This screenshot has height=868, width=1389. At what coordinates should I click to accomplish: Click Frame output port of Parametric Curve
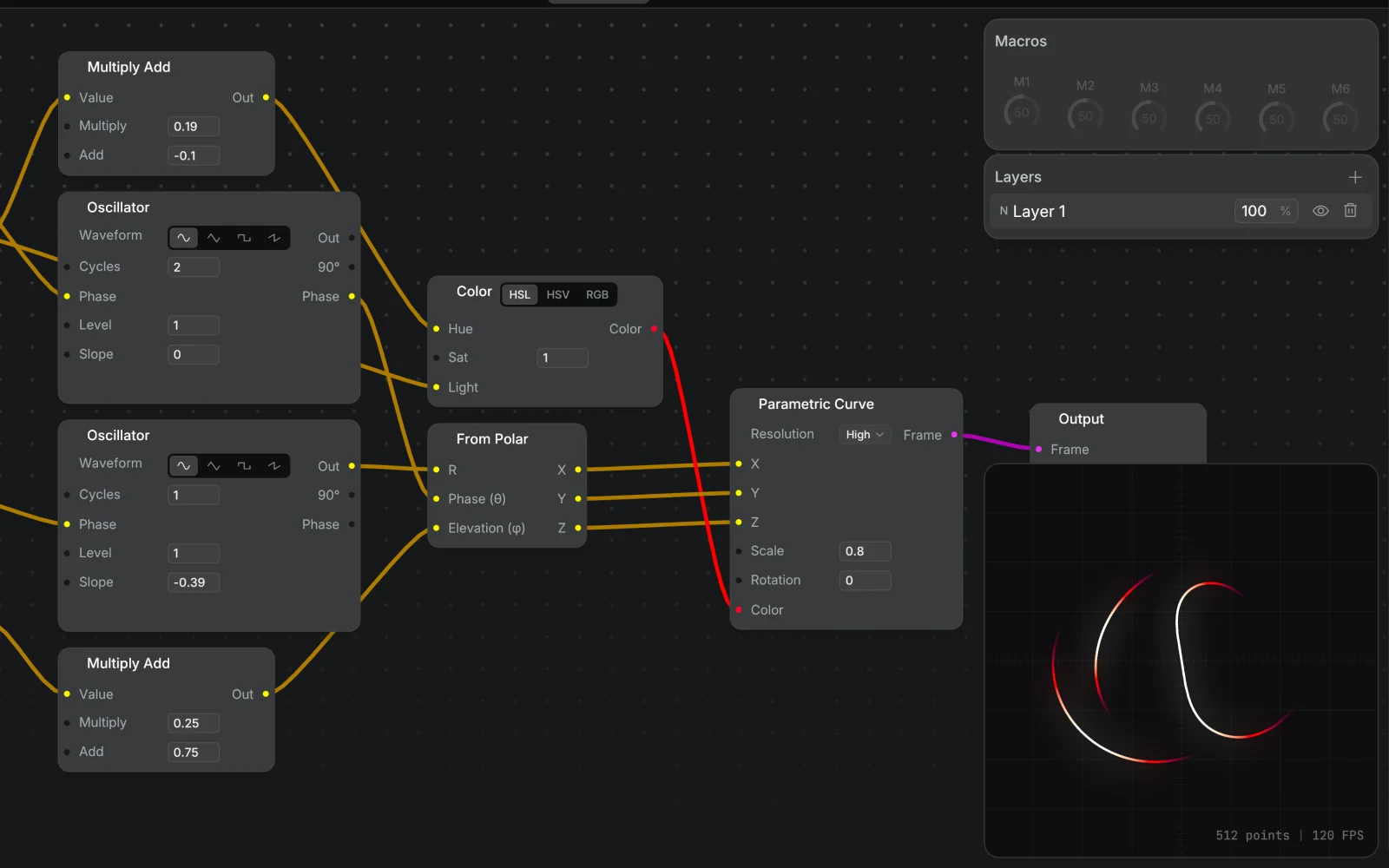coord(954,435)
